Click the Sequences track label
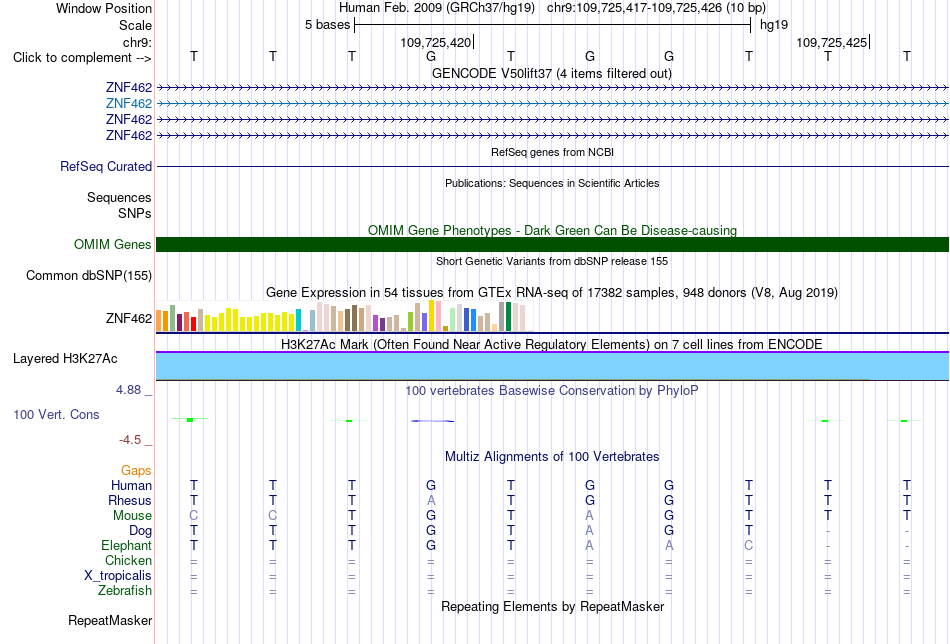Screen dimensions: 950x644 click(x=119, y=198)
